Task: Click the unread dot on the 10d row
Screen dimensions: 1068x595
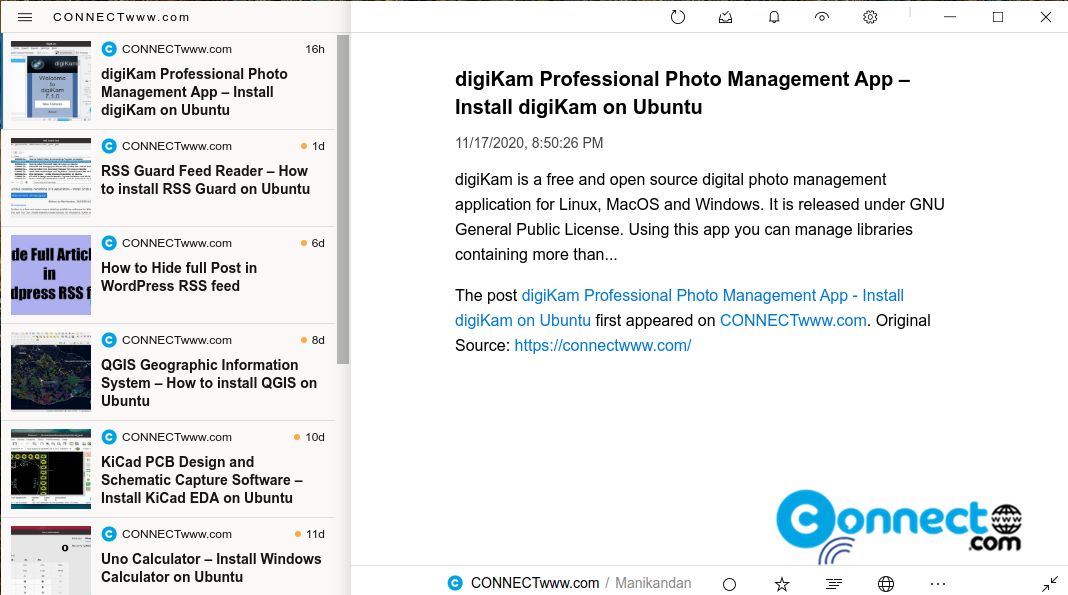Action: [297, 437]
